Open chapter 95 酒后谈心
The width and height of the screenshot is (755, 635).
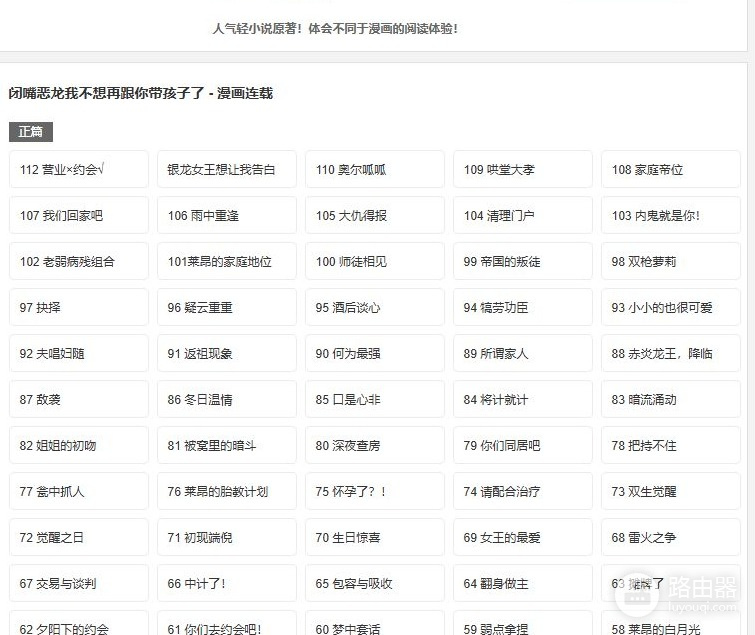coord(375,307)
